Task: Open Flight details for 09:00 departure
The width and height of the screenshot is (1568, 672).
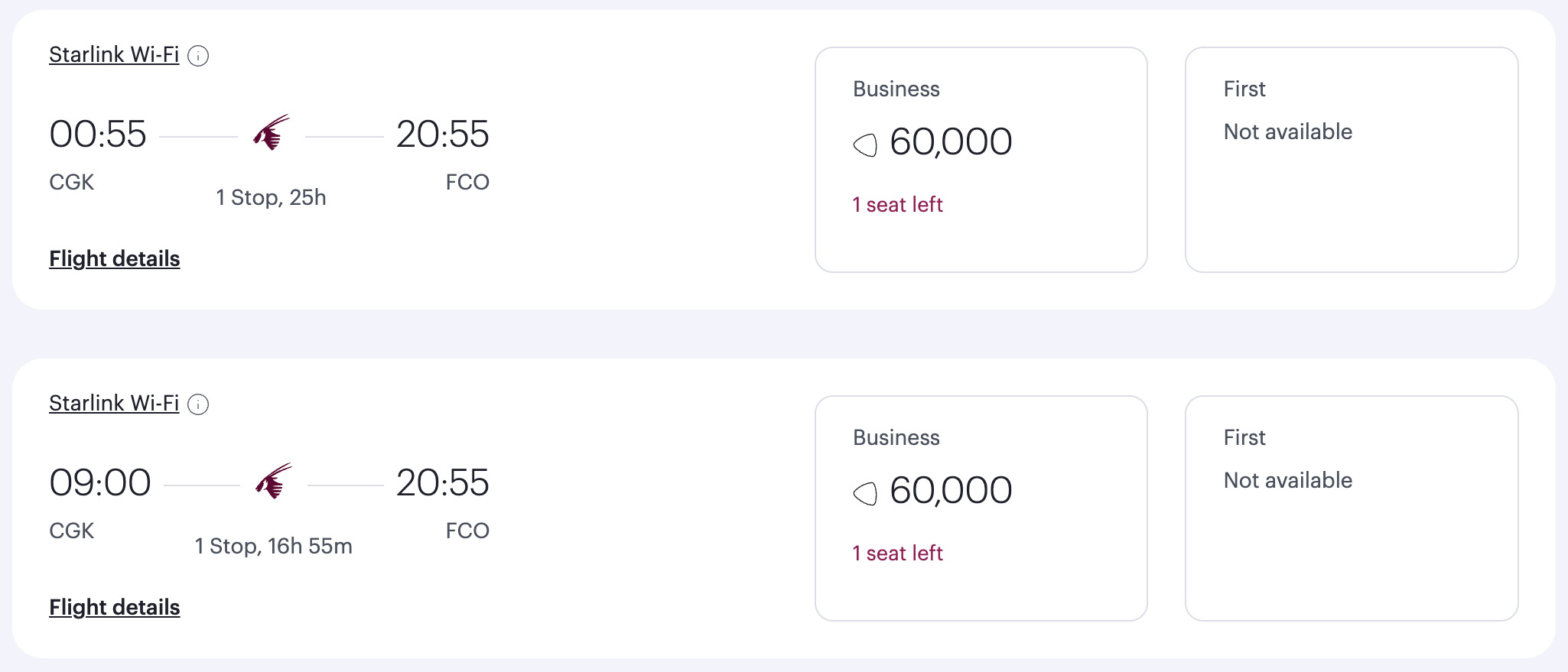Action: [115, 608]
